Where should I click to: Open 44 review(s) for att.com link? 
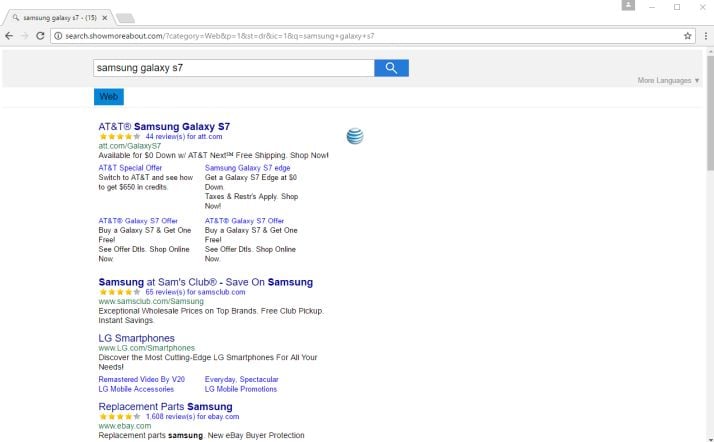point(184,137)
